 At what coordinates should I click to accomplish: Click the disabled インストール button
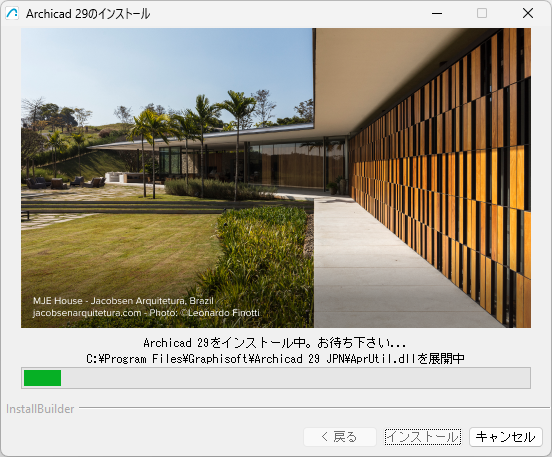click(x=422, y=437)
